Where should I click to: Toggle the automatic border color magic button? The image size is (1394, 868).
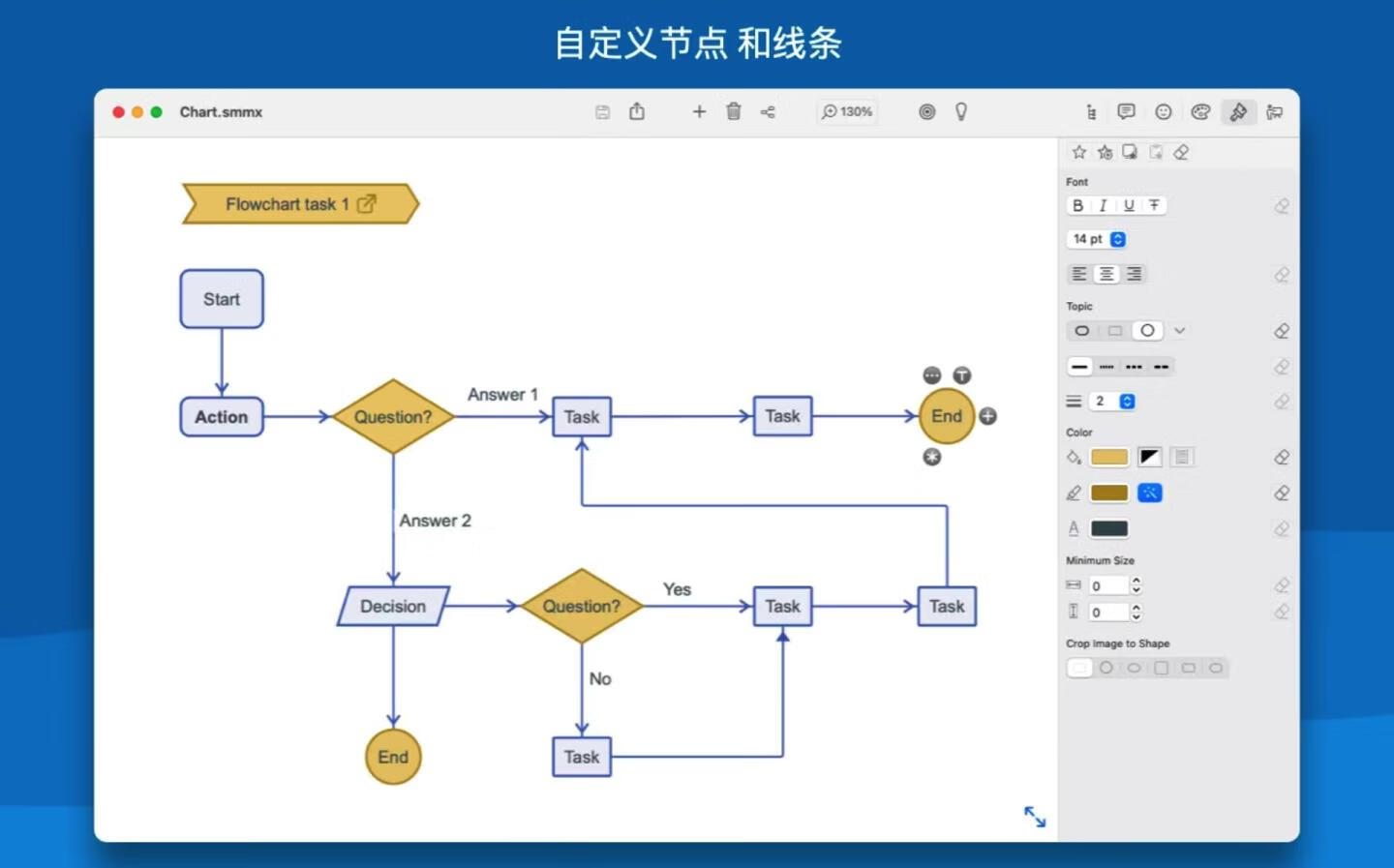[x=1149, y=493]
